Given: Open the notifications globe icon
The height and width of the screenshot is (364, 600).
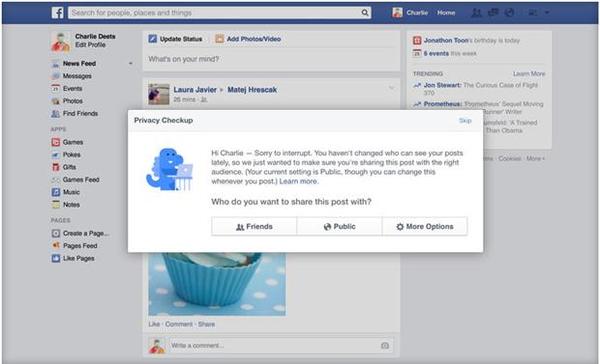Looking at the screenshot, I should [509, 13].
